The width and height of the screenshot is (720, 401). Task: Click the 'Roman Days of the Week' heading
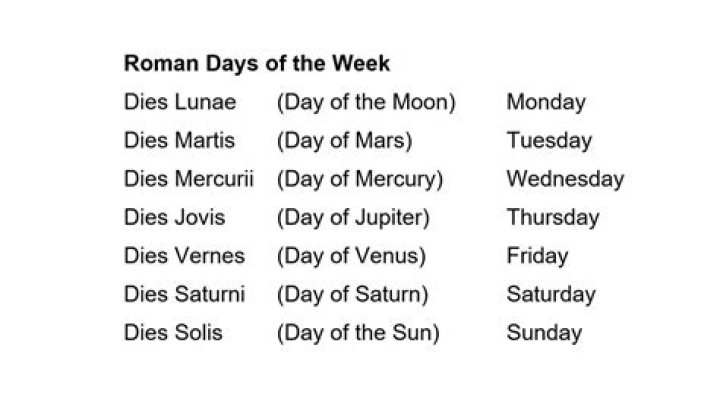coord(256,64)
